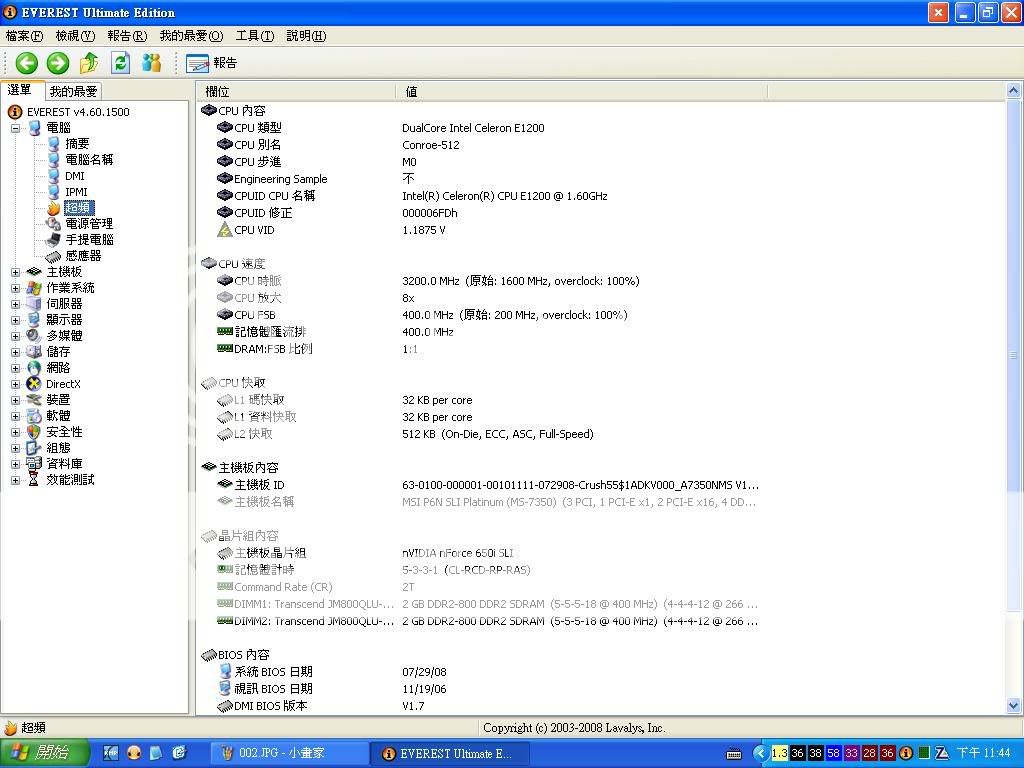Viewport: 1024px width, 768px height.
Task: Click the Up one level toolbar icon
Action: tap(89, 63)
